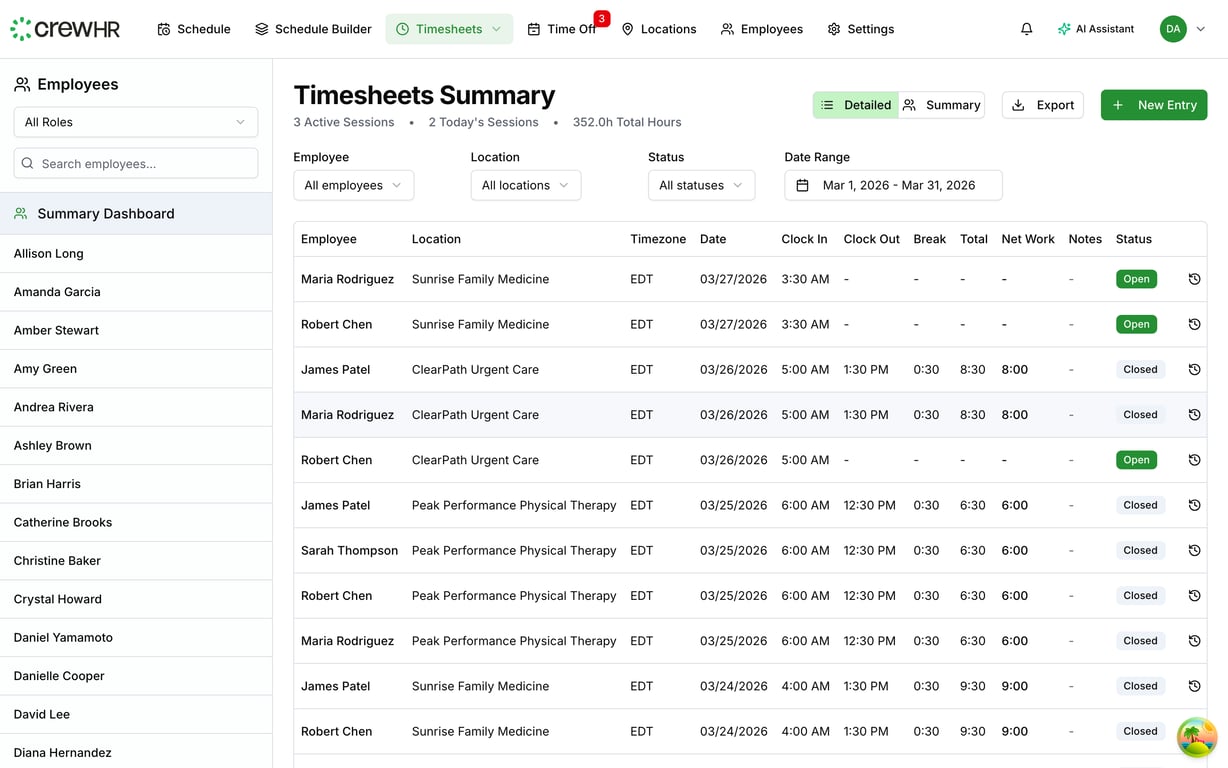Open notifications via the bell icon
Screen dimensions: 1228x768
pyautogui.click(x=1026, y=29)
